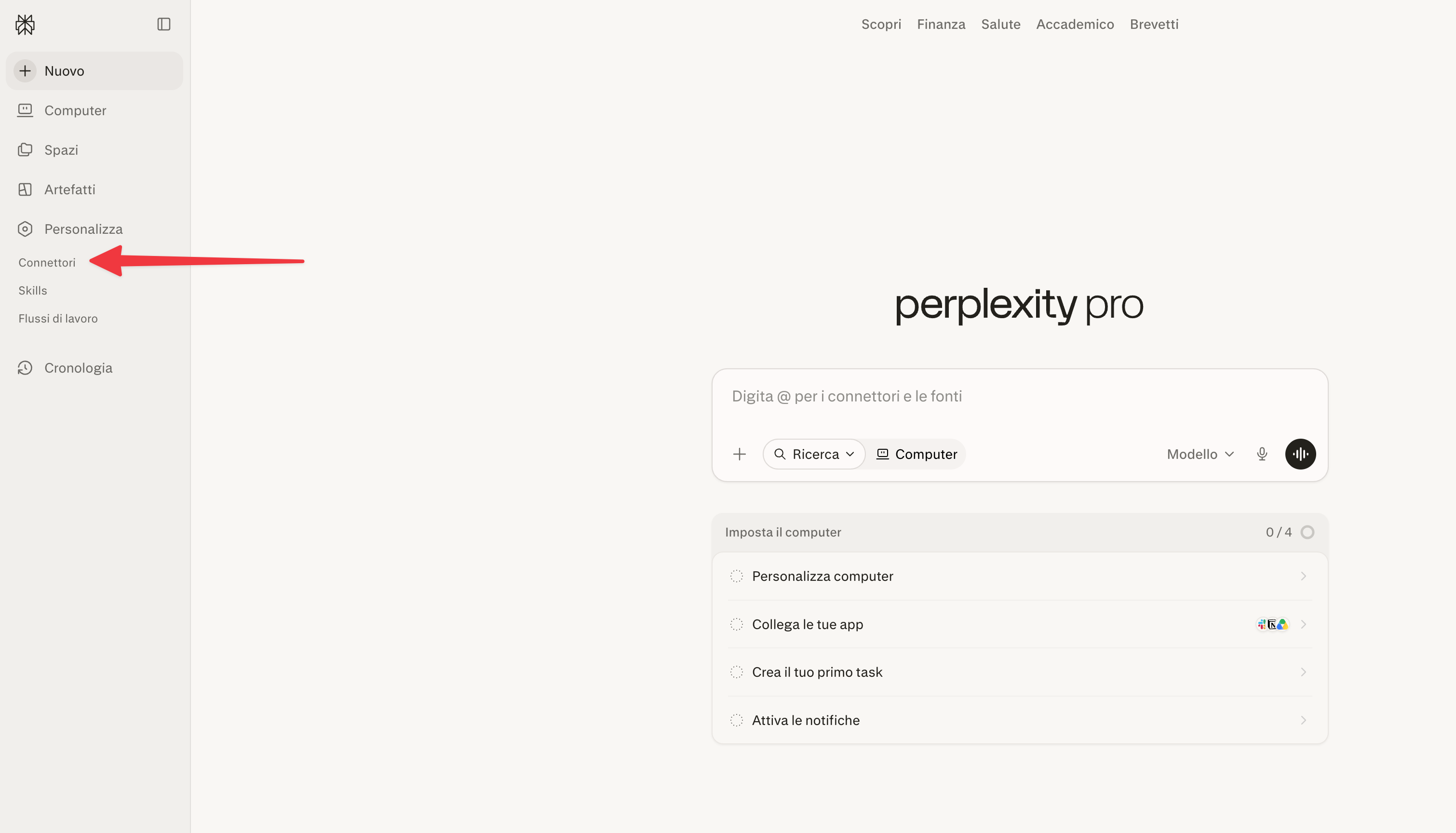Open the Ricerca mode dropdown
Screen dimensions: 1456x833
pos(813,454)
